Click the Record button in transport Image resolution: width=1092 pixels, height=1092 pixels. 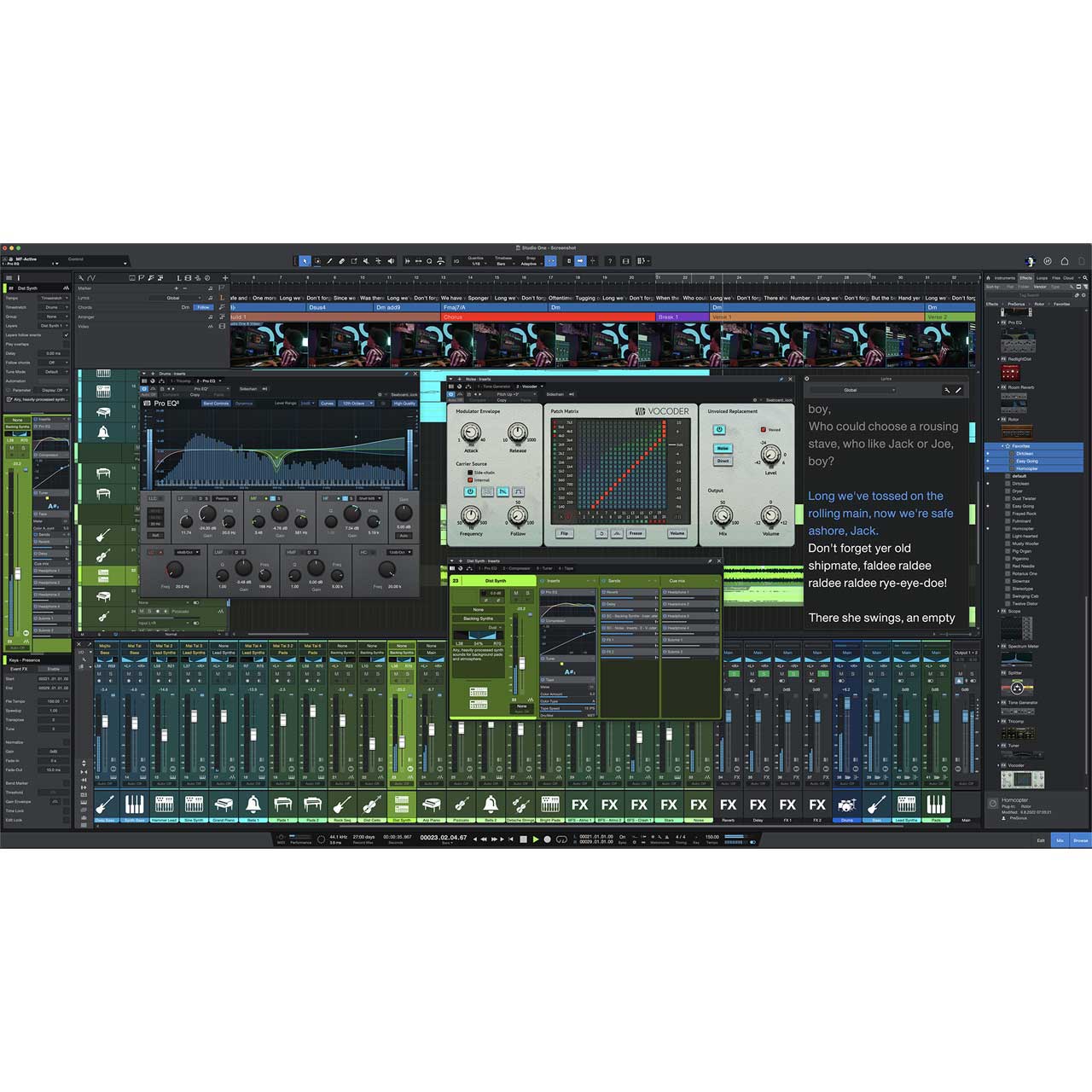coord(547,839)
